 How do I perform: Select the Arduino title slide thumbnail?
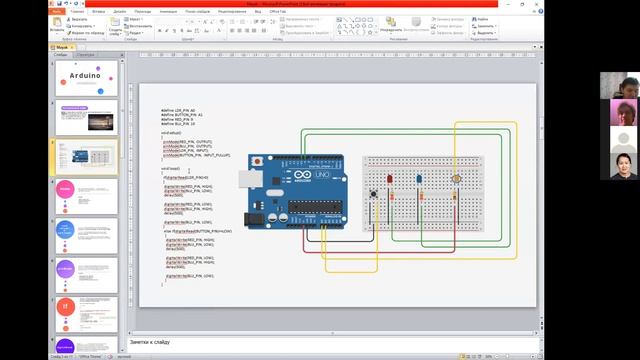pyautogui.click(x=87, y=78)
